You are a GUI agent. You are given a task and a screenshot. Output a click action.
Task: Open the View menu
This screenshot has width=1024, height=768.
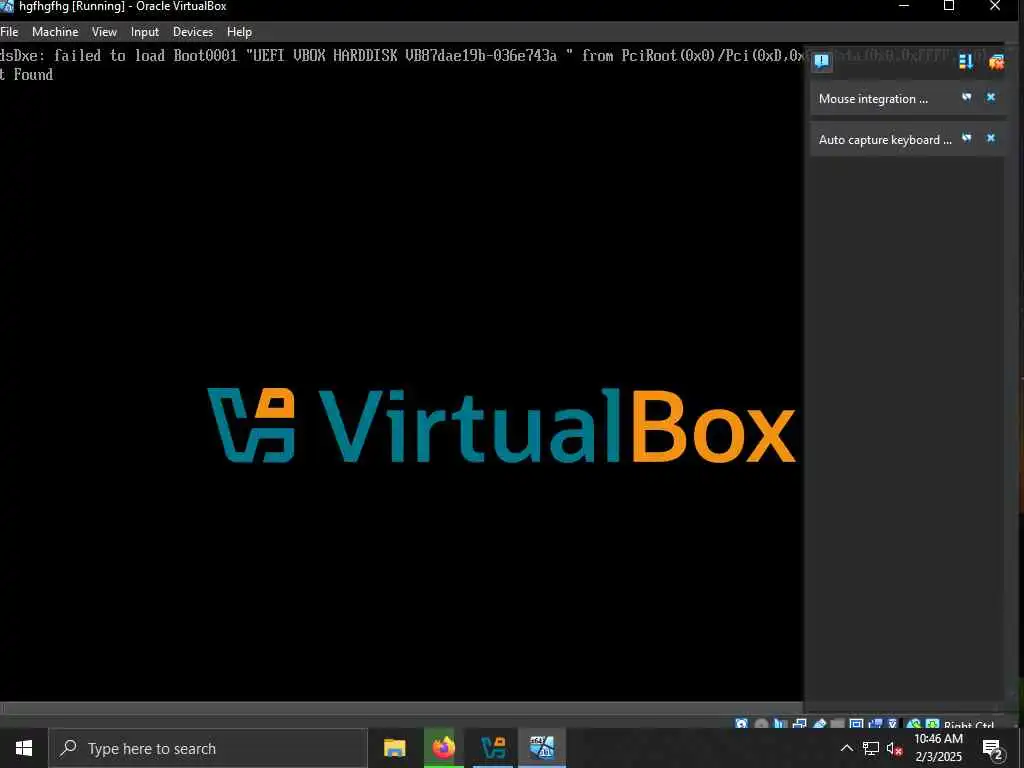(104, 31)
